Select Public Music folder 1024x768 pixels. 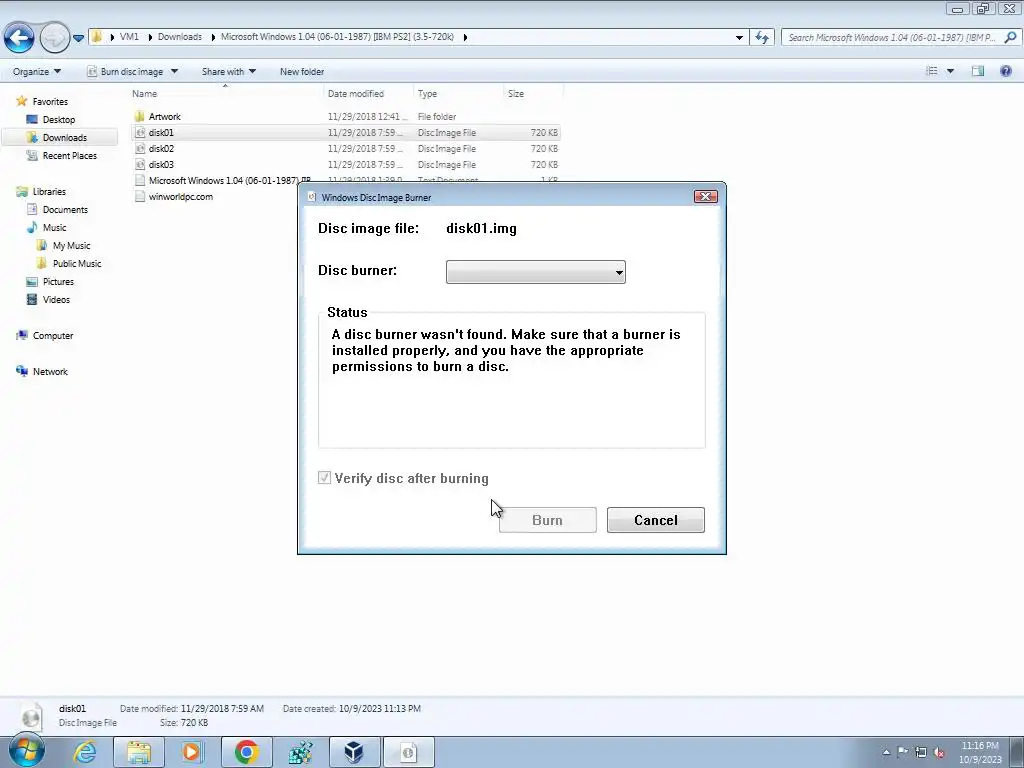pyautogui.click(x=69, y=263)
